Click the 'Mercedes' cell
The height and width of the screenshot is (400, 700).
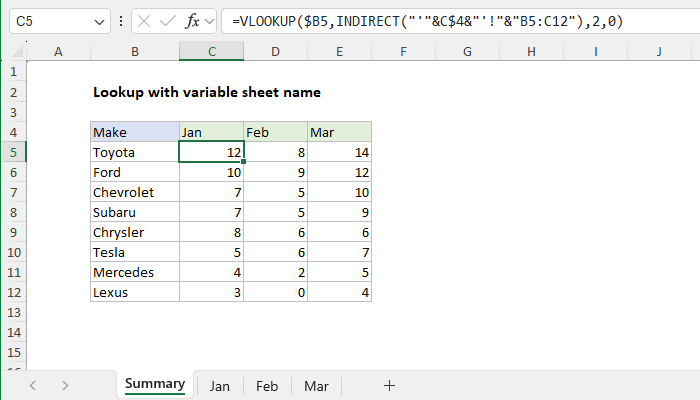point(135,272)
